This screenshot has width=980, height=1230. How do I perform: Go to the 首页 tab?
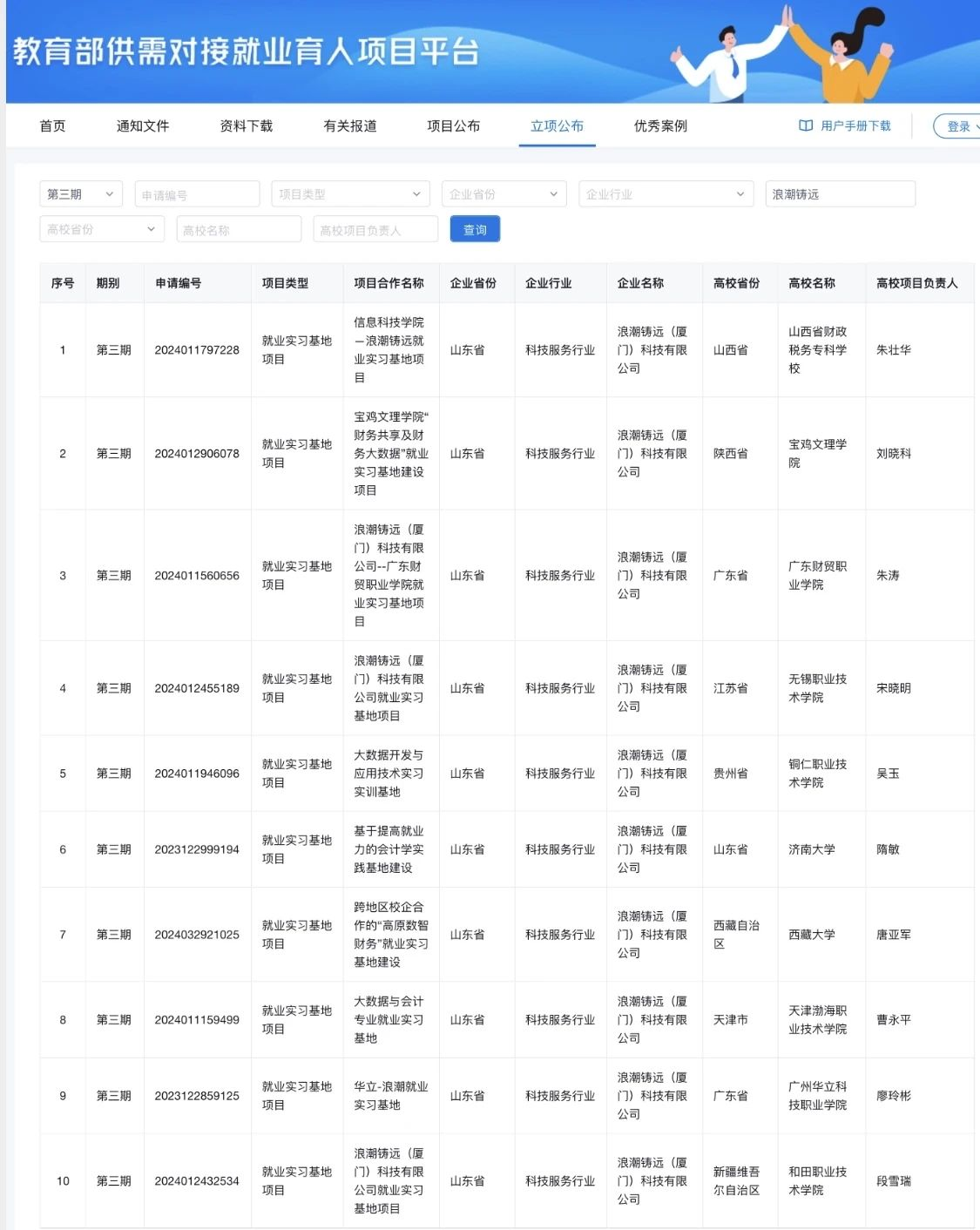(x=52, y=125)
